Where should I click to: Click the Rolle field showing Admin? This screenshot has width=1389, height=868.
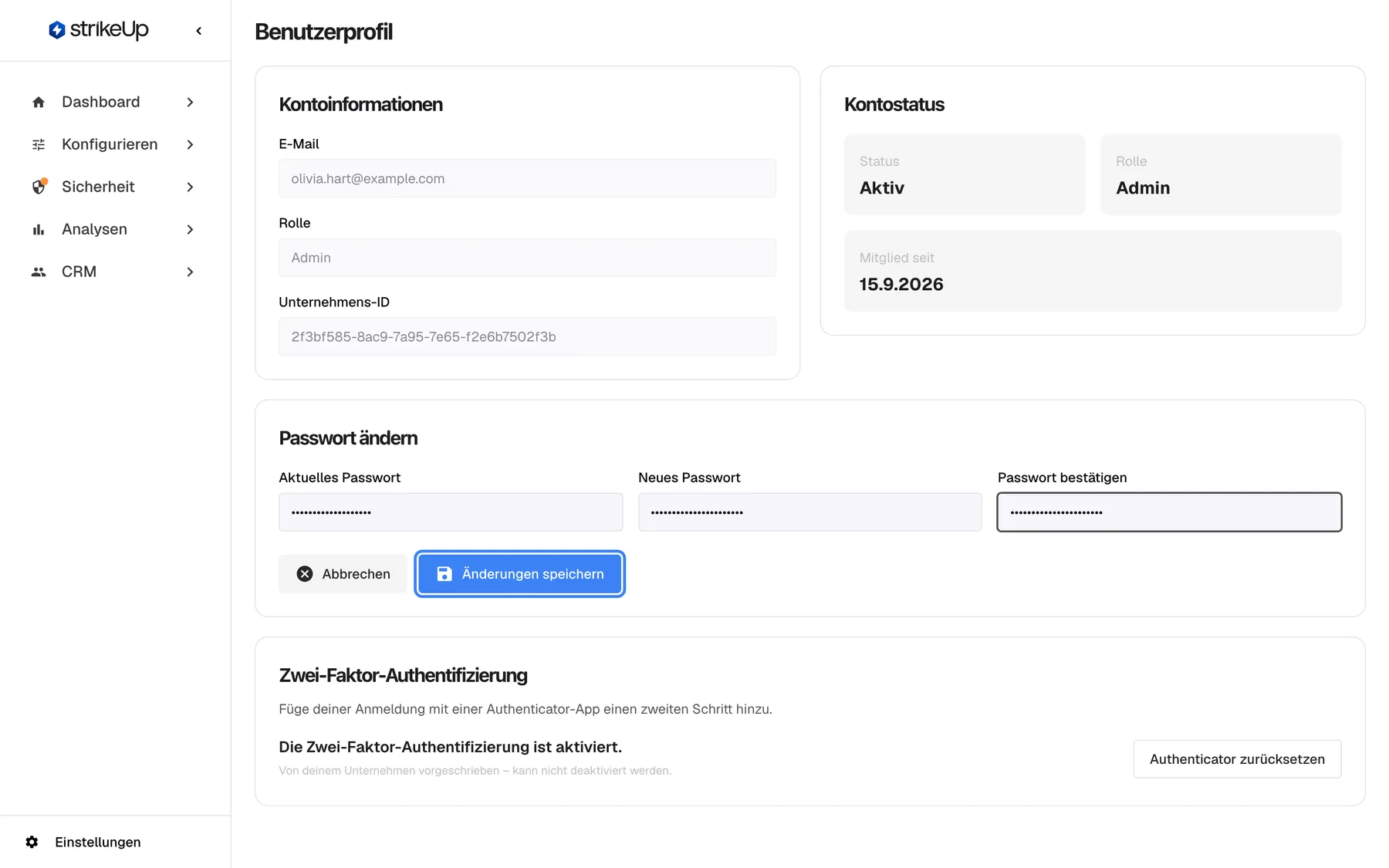tap(527, 258)
